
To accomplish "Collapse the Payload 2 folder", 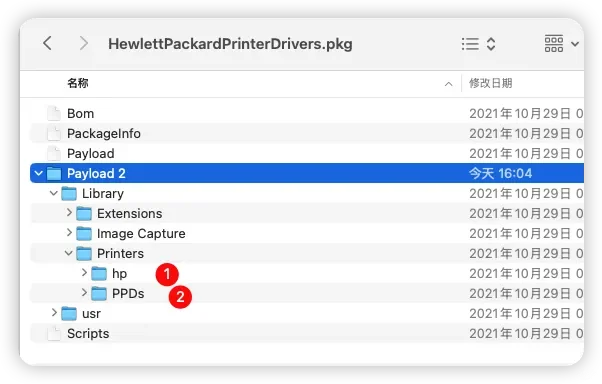I will point(38,173).
